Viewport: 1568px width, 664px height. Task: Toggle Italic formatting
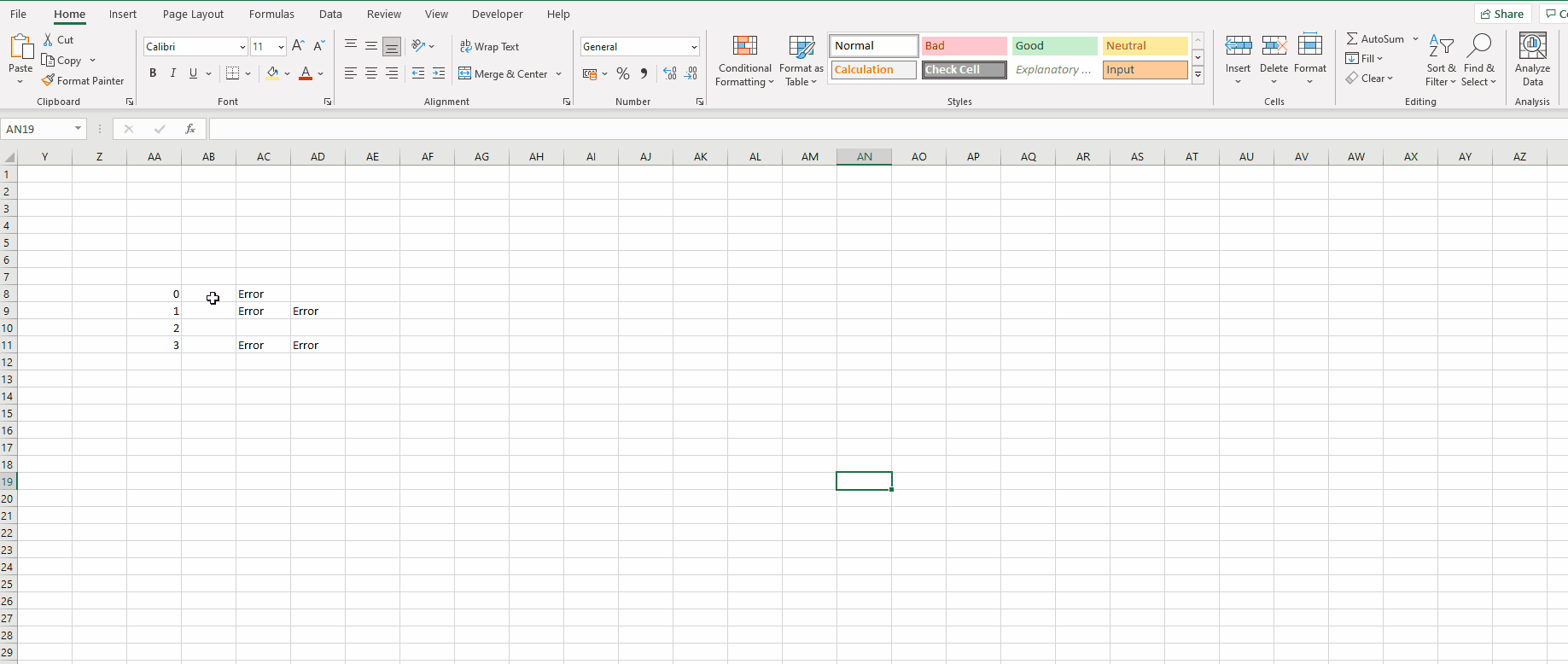coord(173,73)
